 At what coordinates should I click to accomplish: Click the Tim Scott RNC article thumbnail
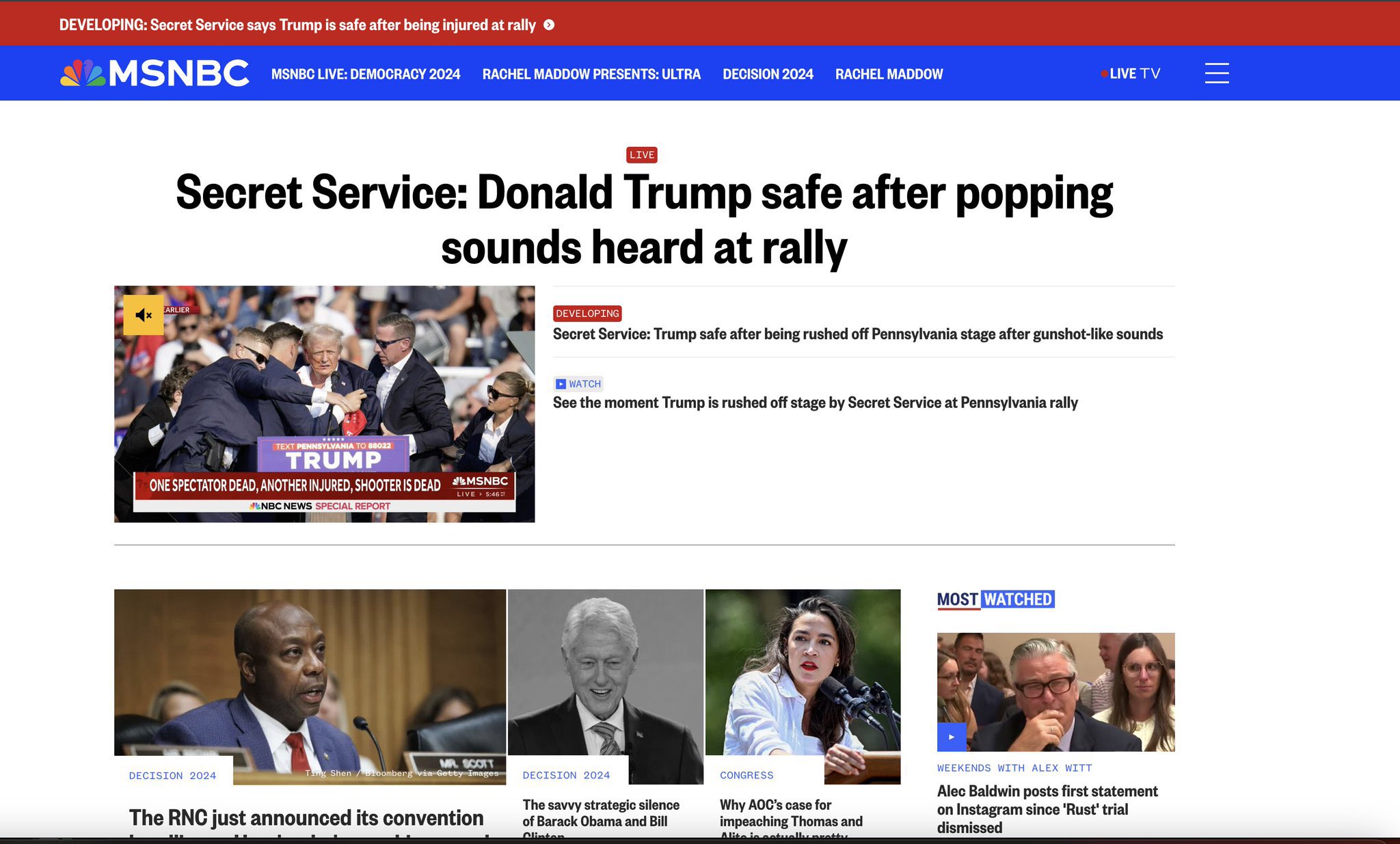coord(310,677)
